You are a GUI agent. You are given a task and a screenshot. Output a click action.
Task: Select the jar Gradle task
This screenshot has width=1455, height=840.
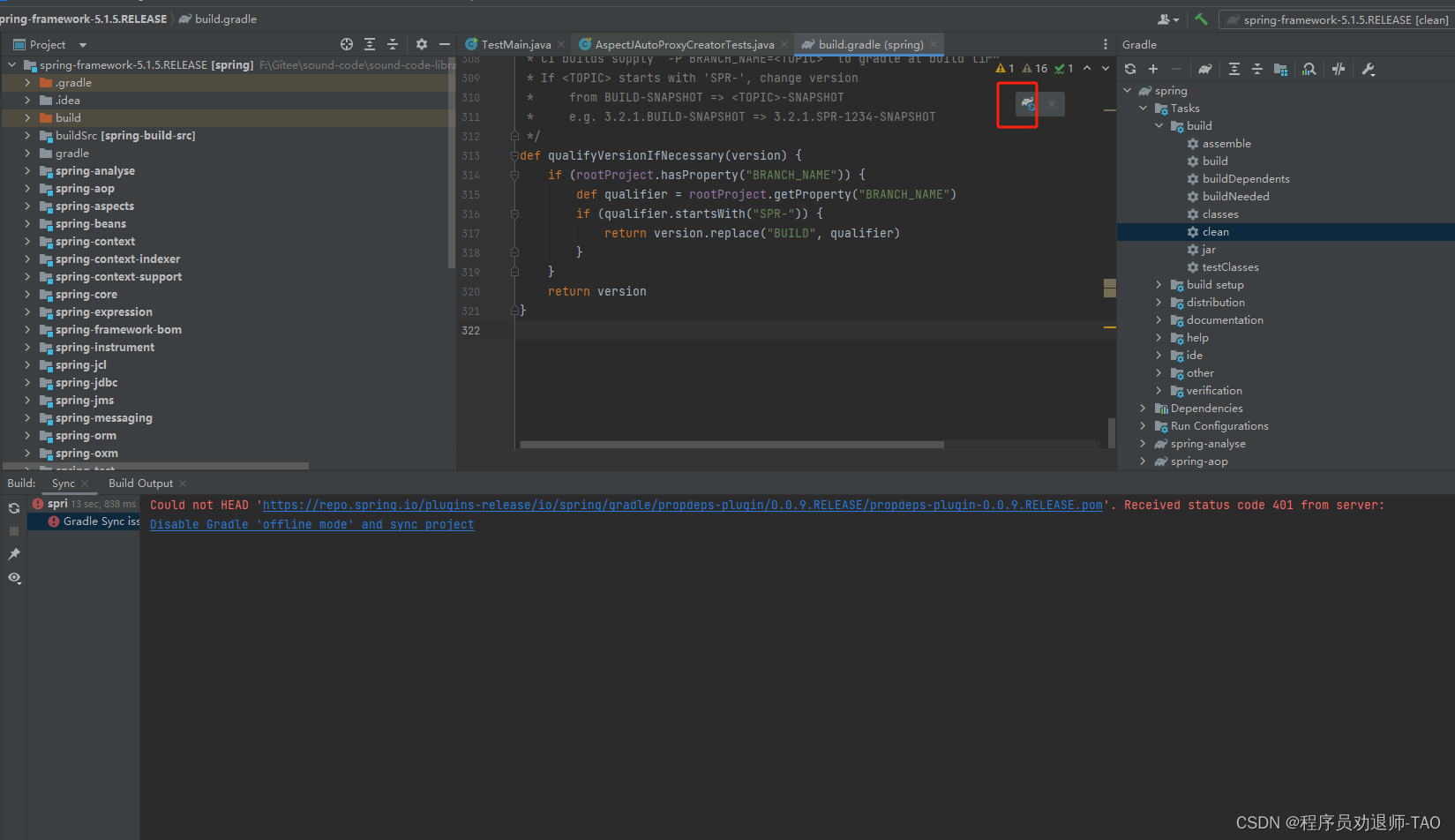coord(1208,249)
